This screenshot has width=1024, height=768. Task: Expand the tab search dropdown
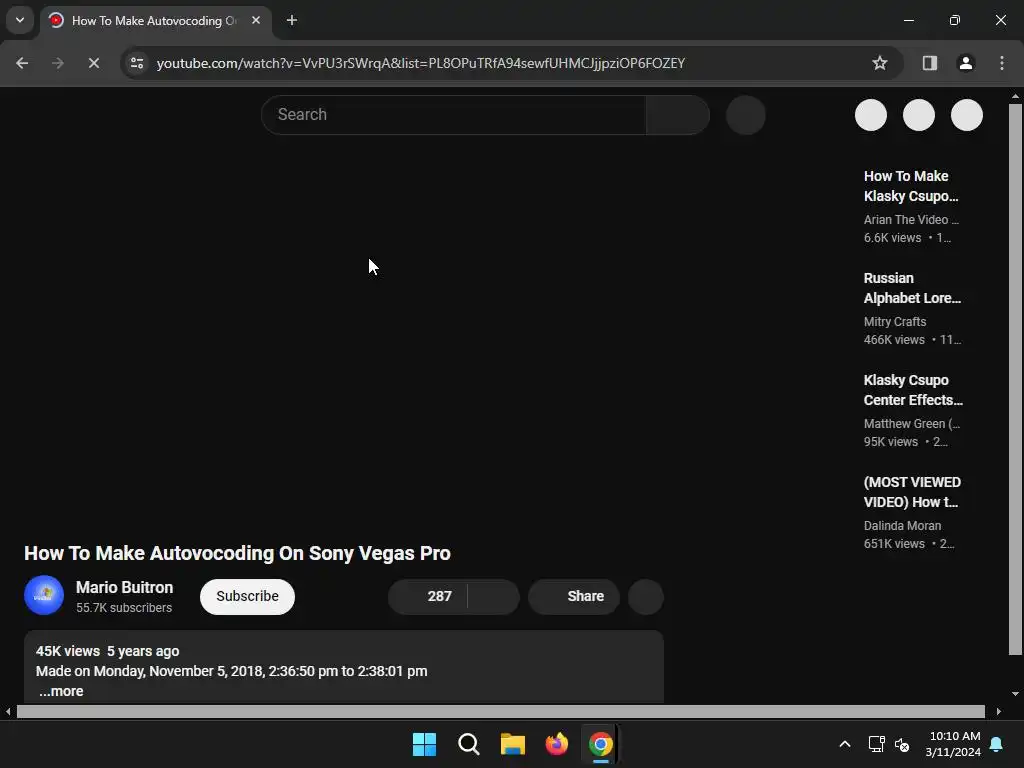pos(20,20)
